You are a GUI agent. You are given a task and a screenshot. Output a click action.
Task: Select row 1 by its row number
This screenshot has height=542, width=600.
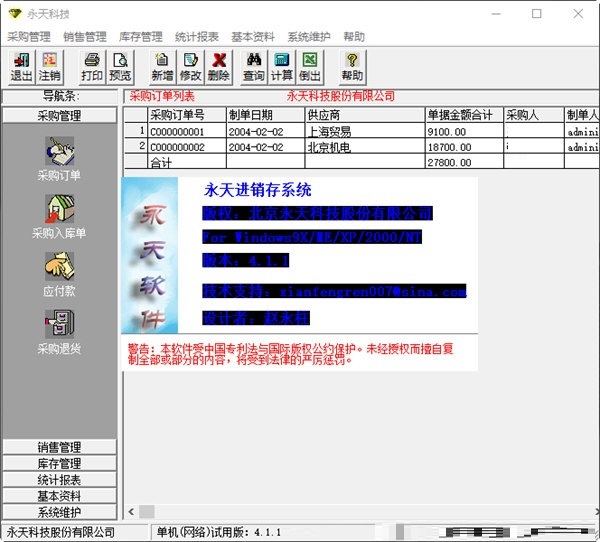click(x=136, y=131)
